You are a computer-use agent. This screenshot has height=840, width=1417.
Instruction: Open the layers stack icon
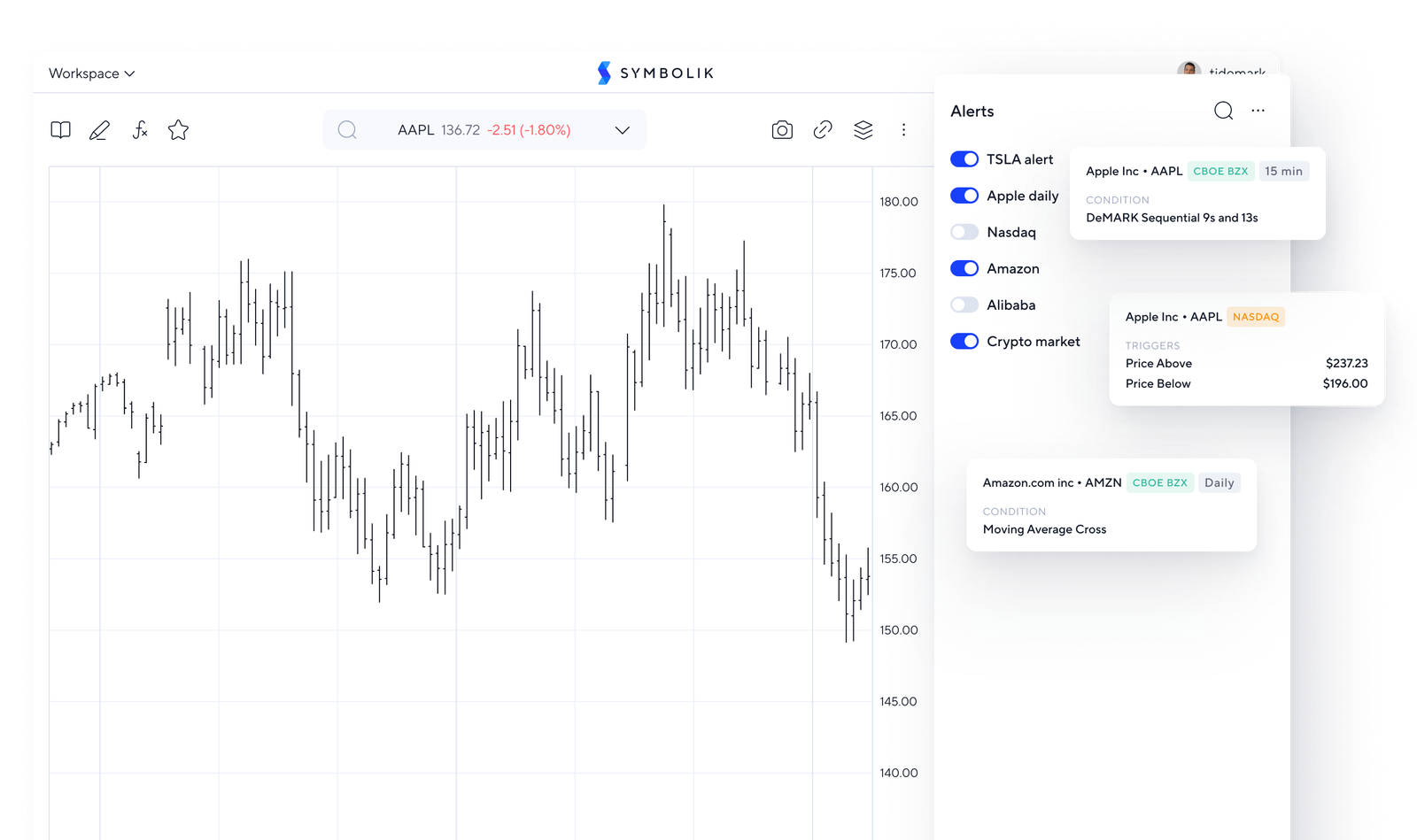tap(863, 130)
